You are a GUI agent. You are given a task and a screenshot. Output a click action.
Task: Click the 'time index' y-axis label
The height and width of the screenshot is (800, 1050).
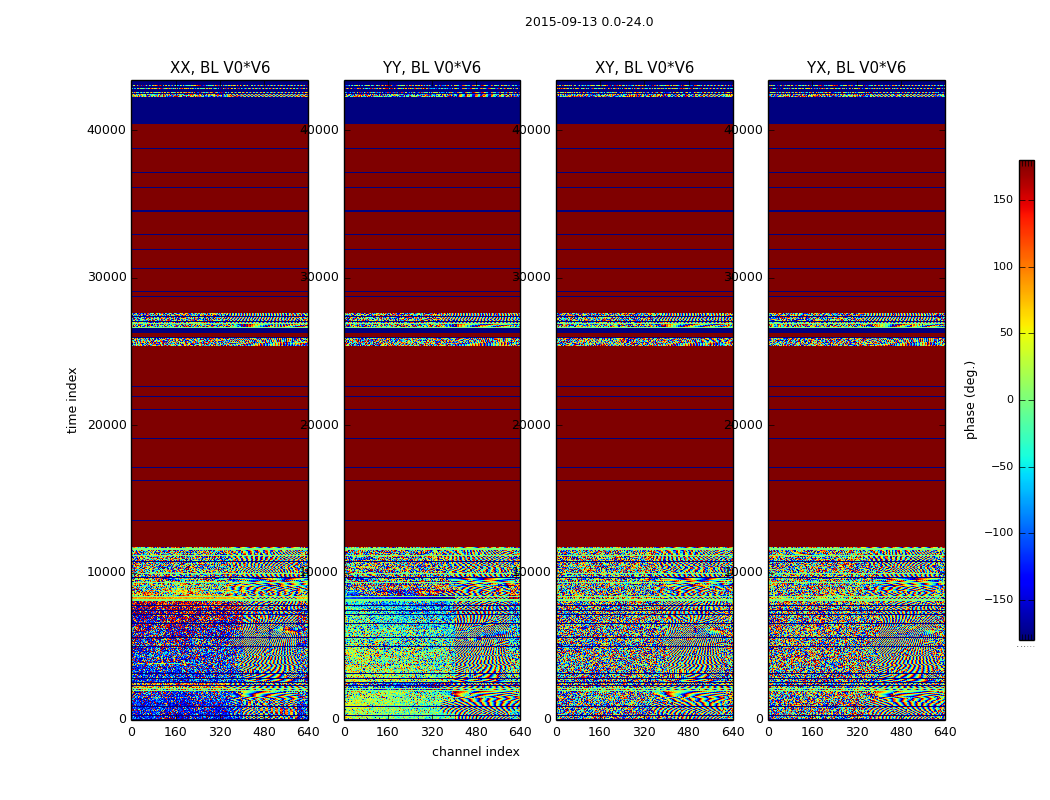(72, 400)
